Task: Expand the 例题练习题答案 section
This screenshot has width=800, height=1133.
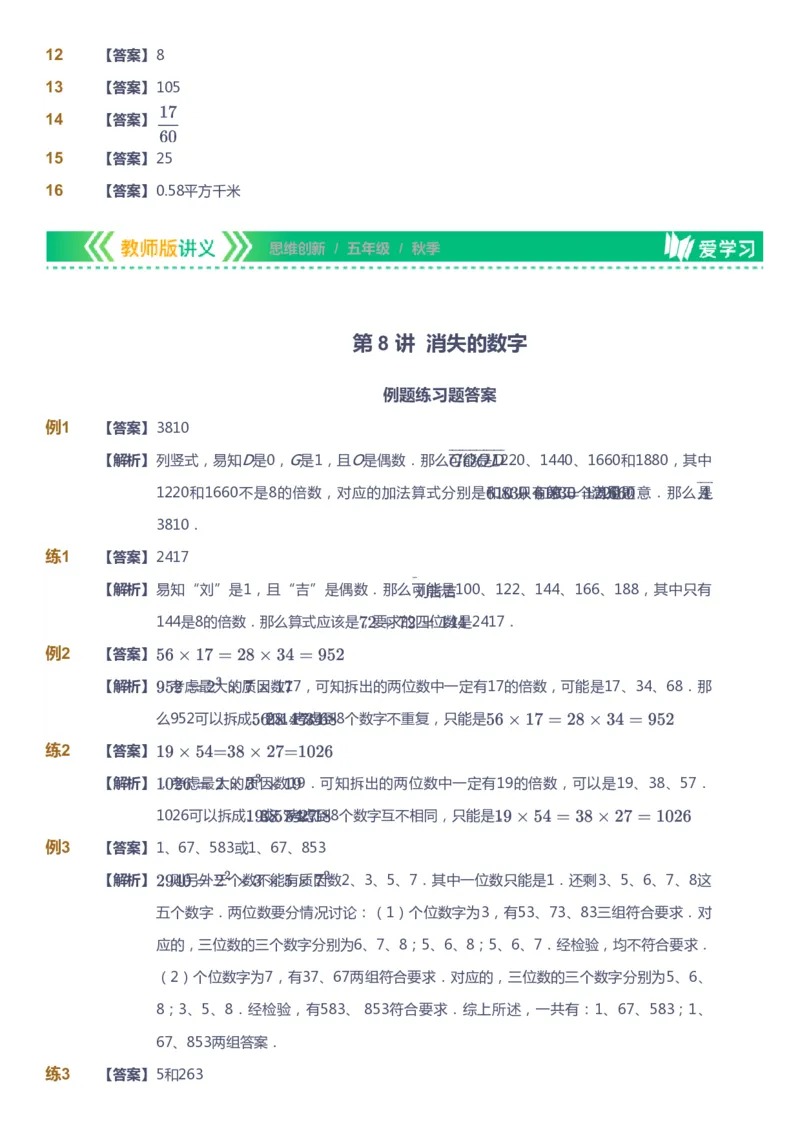Action: pyautogui.click(x=440, y=394)
